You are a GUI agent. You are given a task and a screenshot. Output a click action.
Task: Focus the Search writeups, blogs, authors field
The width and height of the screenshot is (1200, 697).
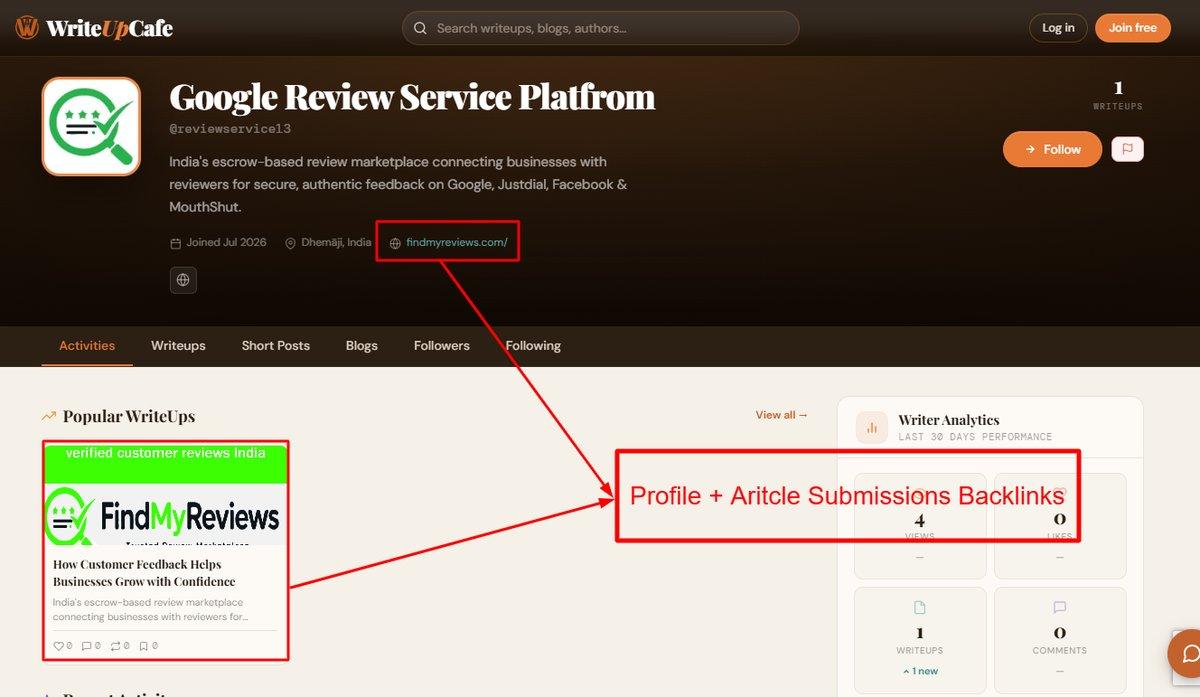pyautogui.click(x=601, y=28)
